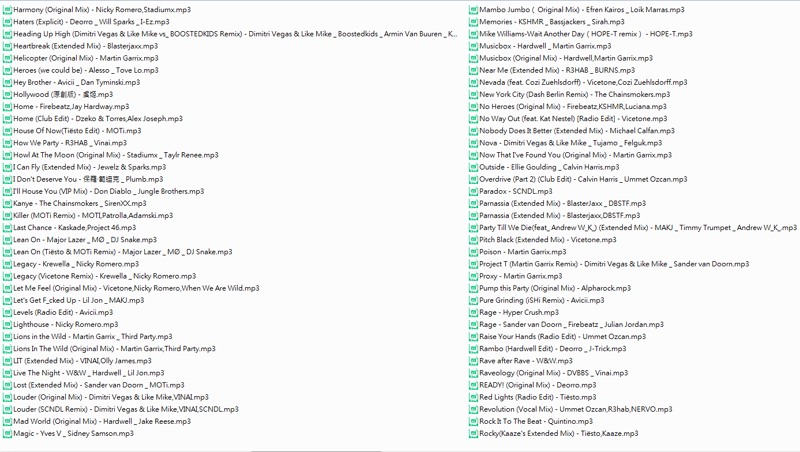This screenshot has height=452, width=800.
Task: Select the file icon beside Paradox - SCNDL
Action: click(472, 191)
